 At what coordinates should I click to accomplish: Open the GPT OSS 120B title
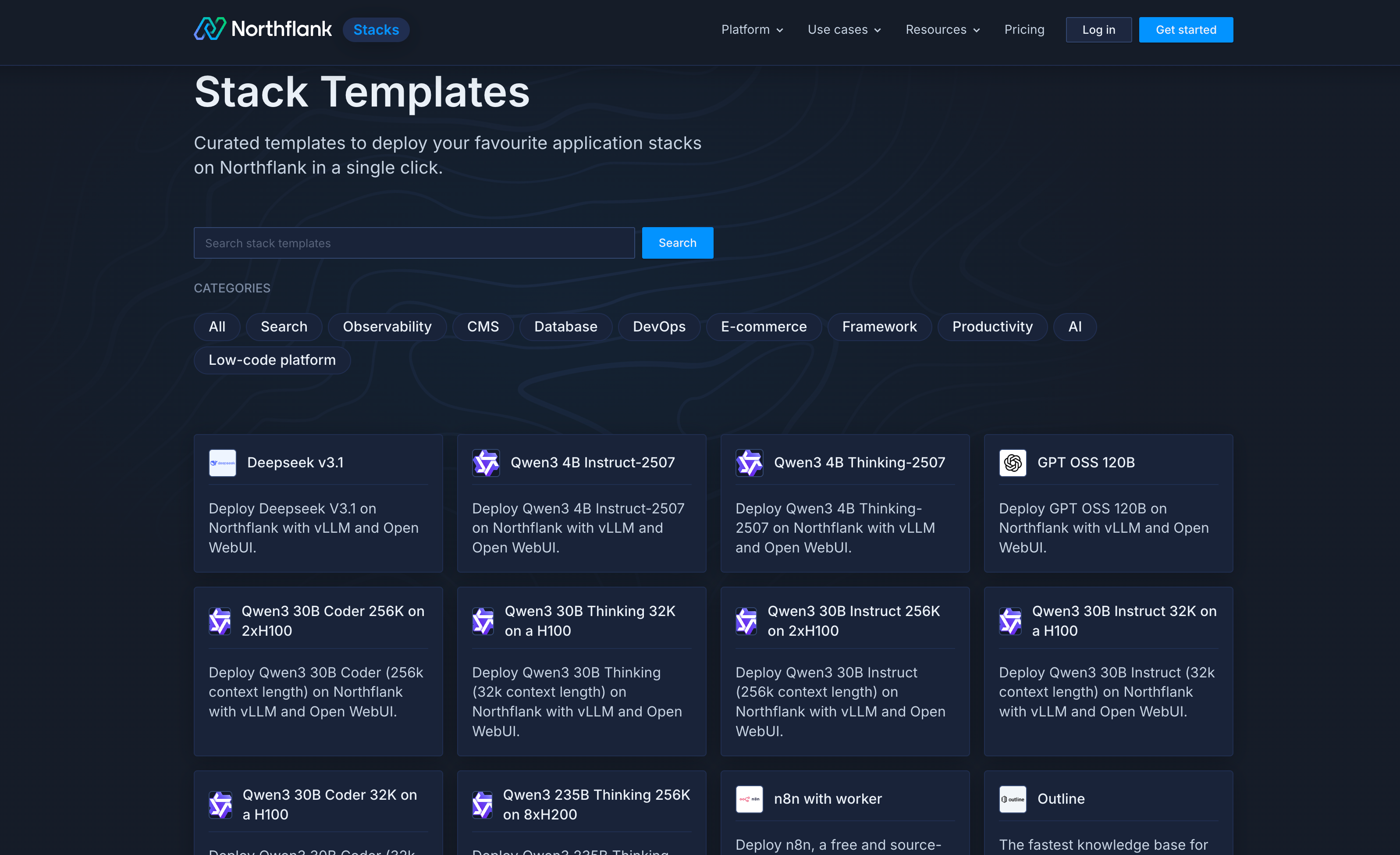pos(1086,463)
